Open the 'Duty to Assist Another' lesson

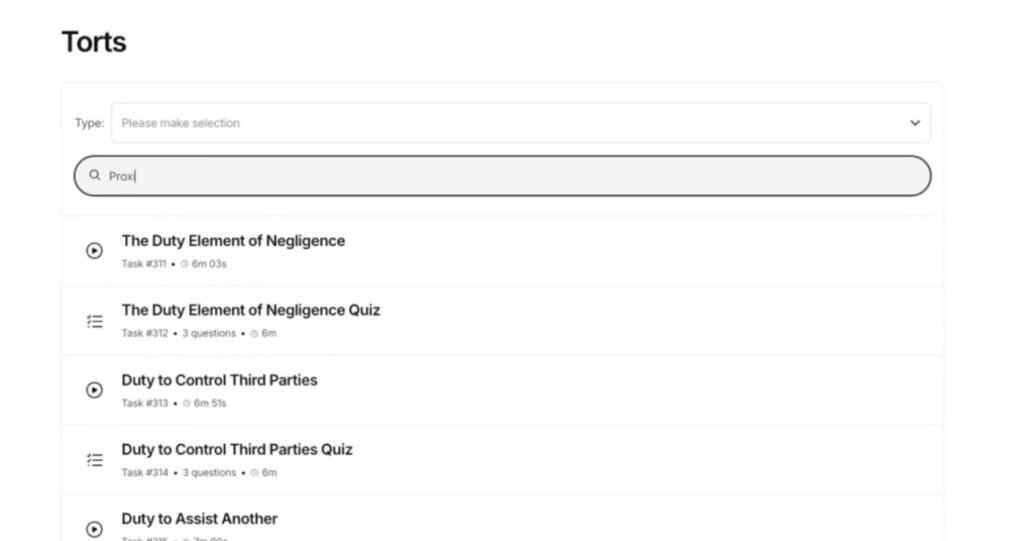point(199,519)
